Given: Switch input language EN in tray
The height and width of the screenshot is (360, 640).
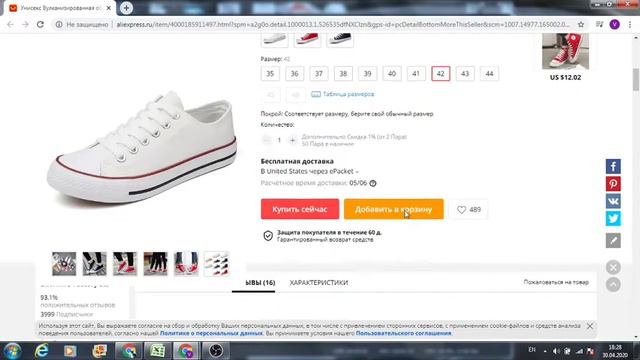Looking at the screenshot, I should tap(532, 350).
